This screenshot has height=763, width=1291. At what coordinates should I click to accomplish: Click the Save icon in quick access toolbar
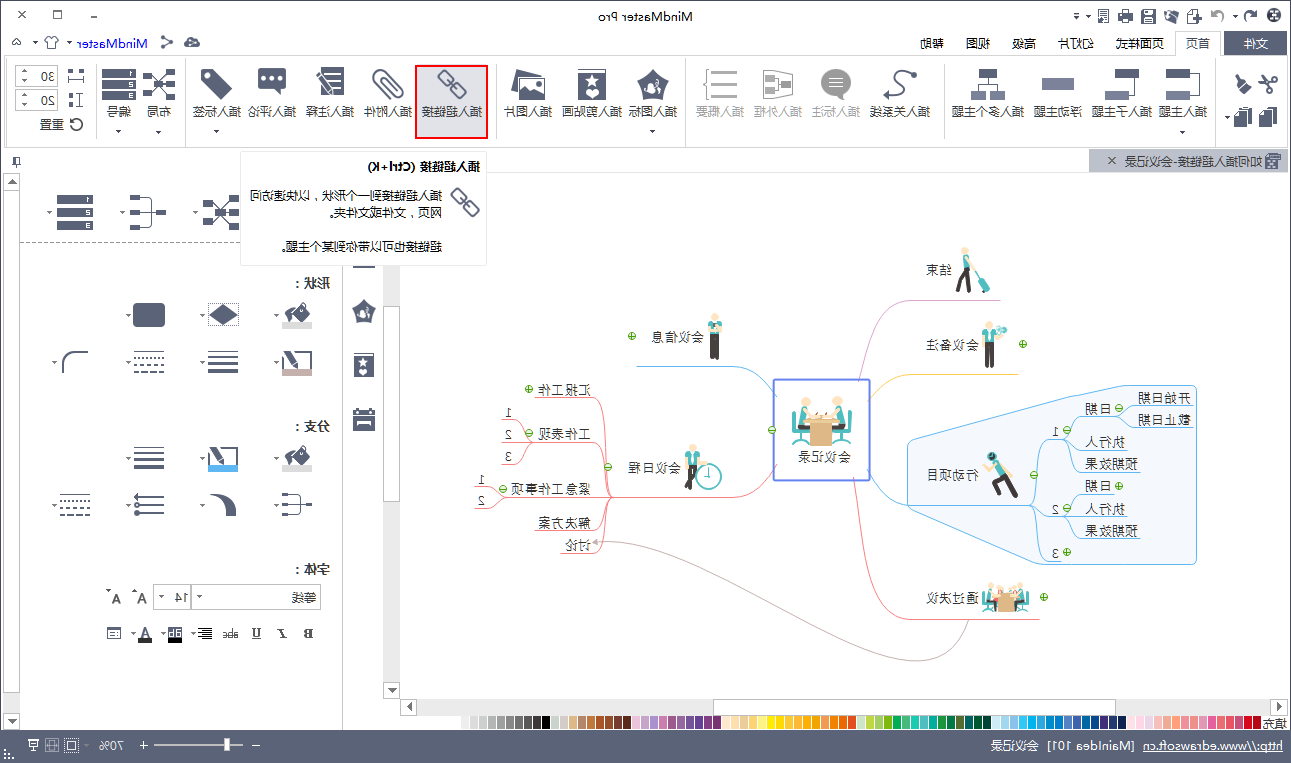click(1148, 16)
